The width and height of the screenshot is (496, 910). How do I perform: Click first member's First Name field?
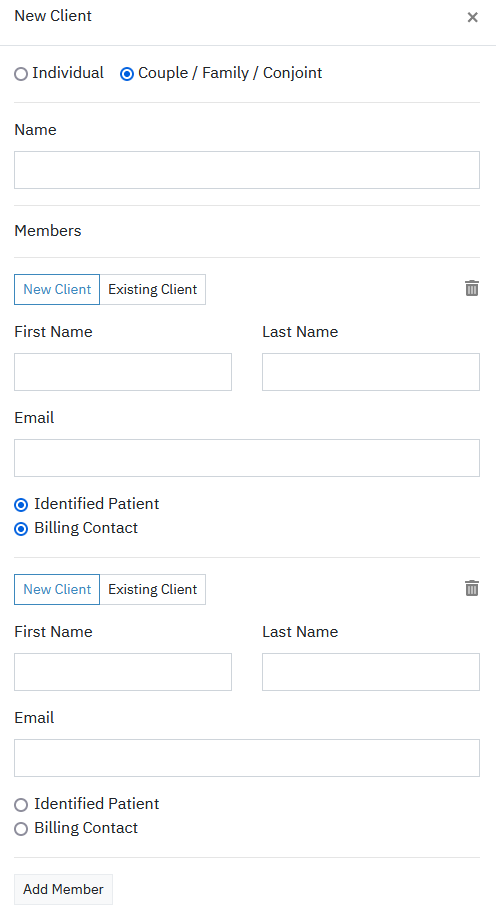(x=123, y=372)
